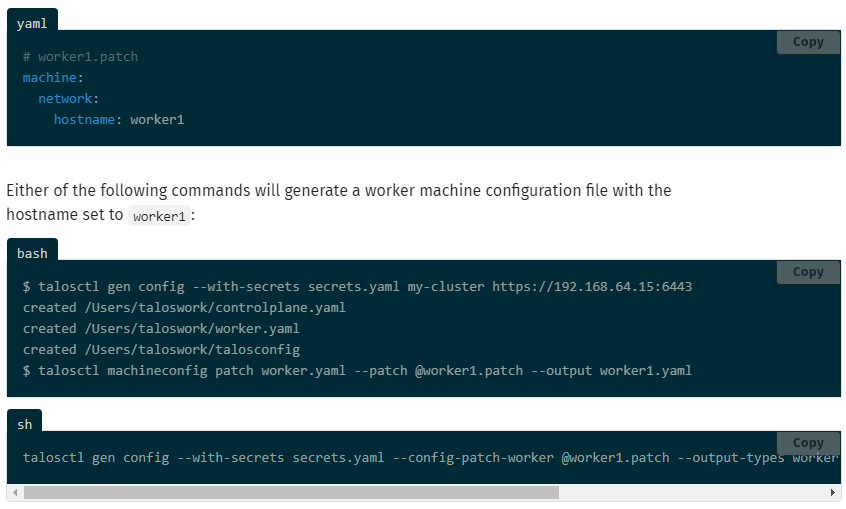Viewport: 846px width, 509px height.
Task: Click the 'talosctl machineconfig patch' command line
Action: pyautogui.click(x=357, y=371)
